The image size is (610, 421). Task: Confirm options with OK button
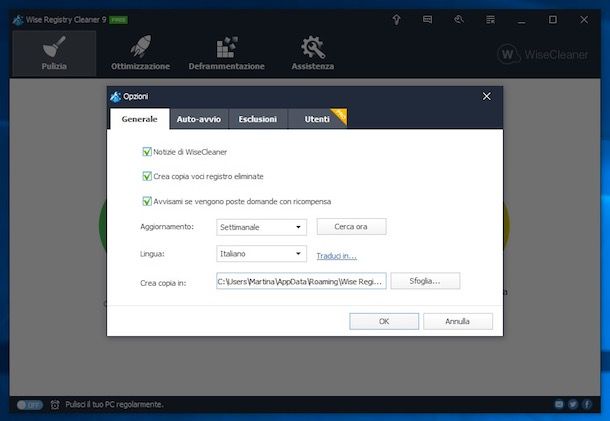tap(384, 321)
